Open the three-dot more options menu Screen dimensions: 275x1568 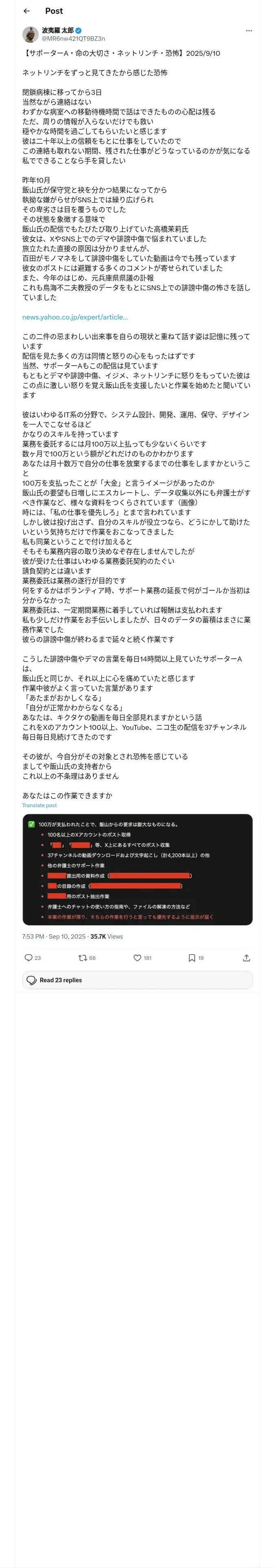pos(248,31)
